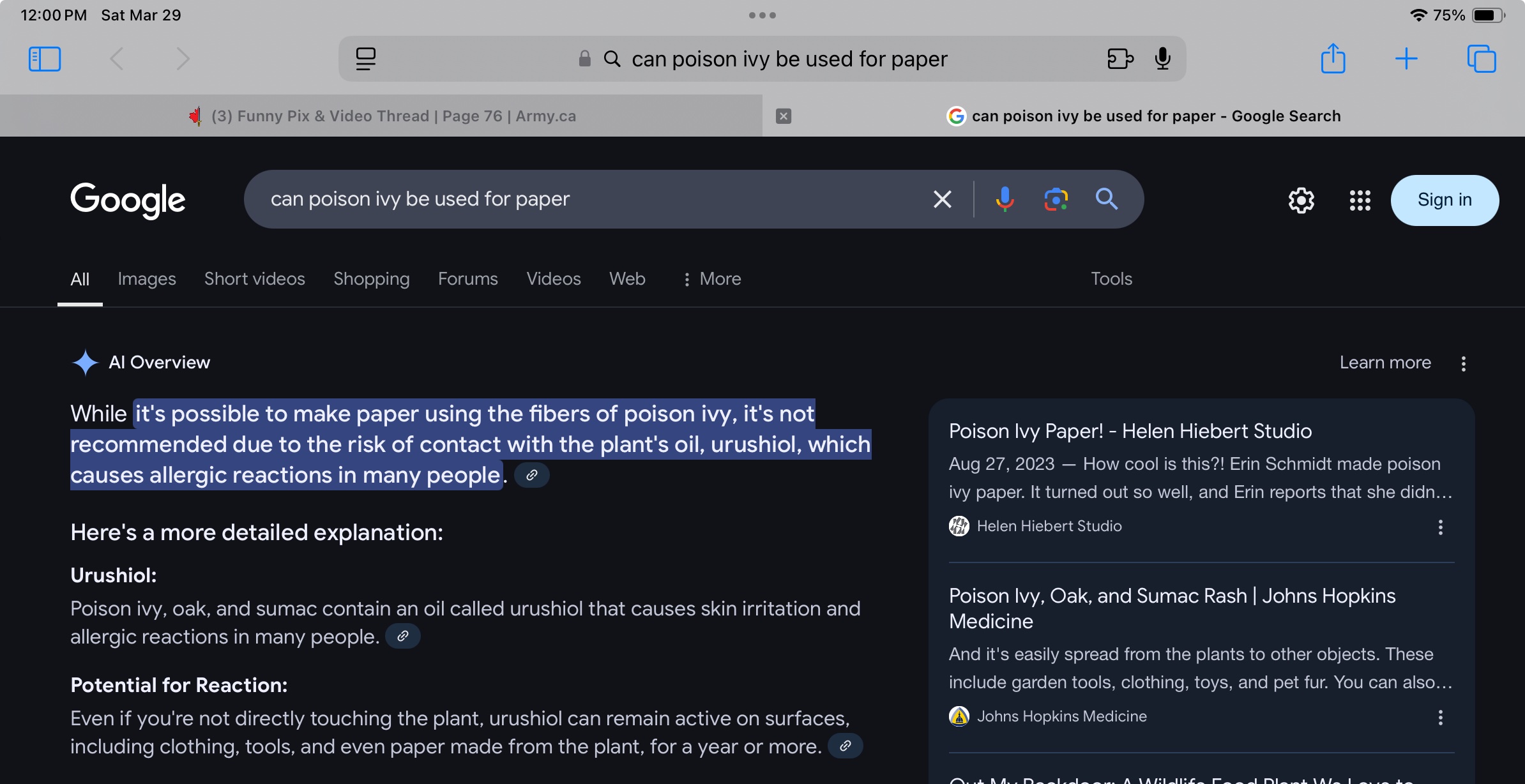
Task: Clear the Google search box
Action: tap(942, 199)
